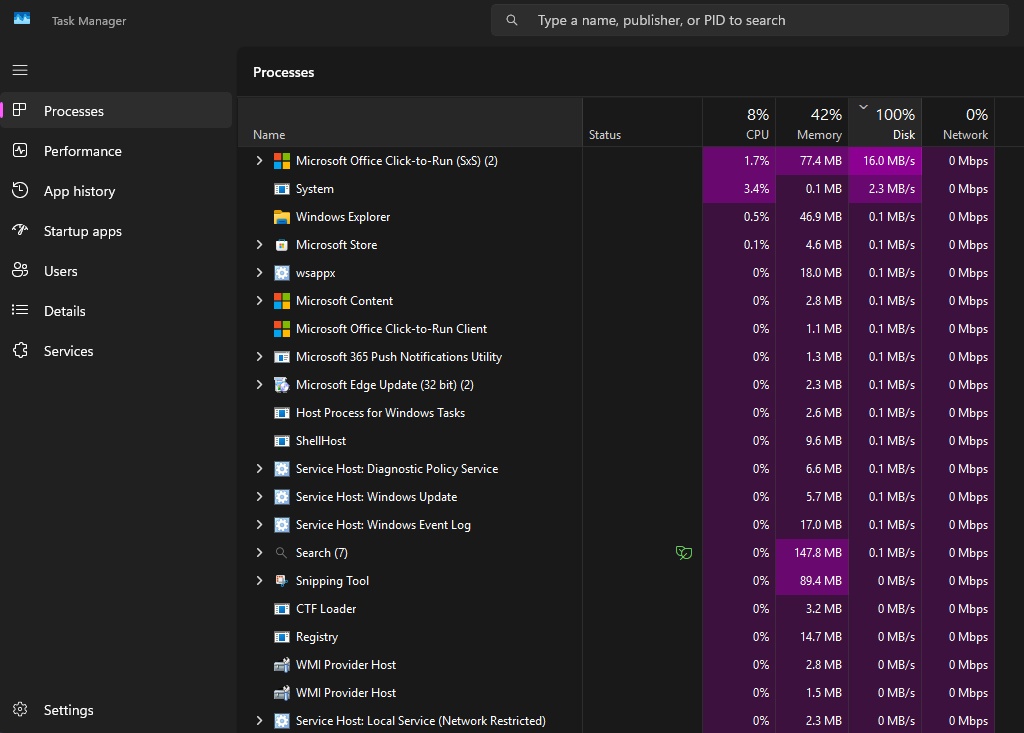The width and height of the screenshot is (1024, 733).
Task: Open the Services page
Action: click(x=116, y=351)
